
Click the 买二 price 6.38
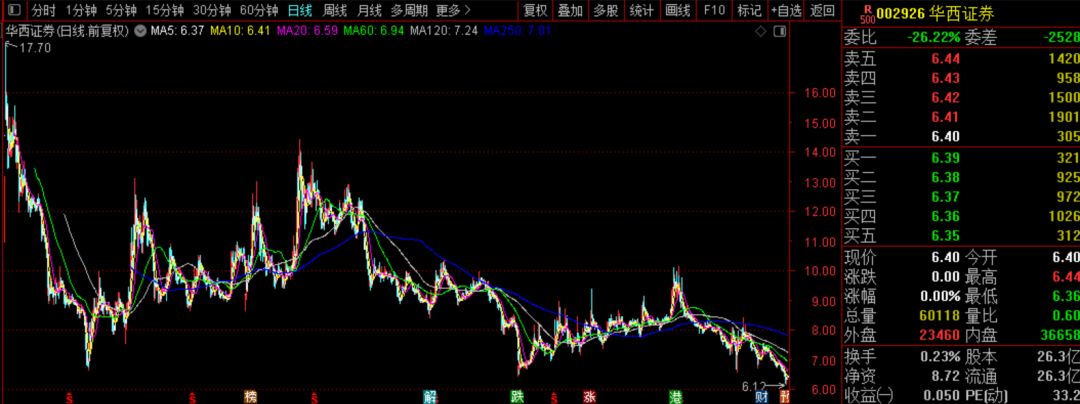[x=946, y=178]
